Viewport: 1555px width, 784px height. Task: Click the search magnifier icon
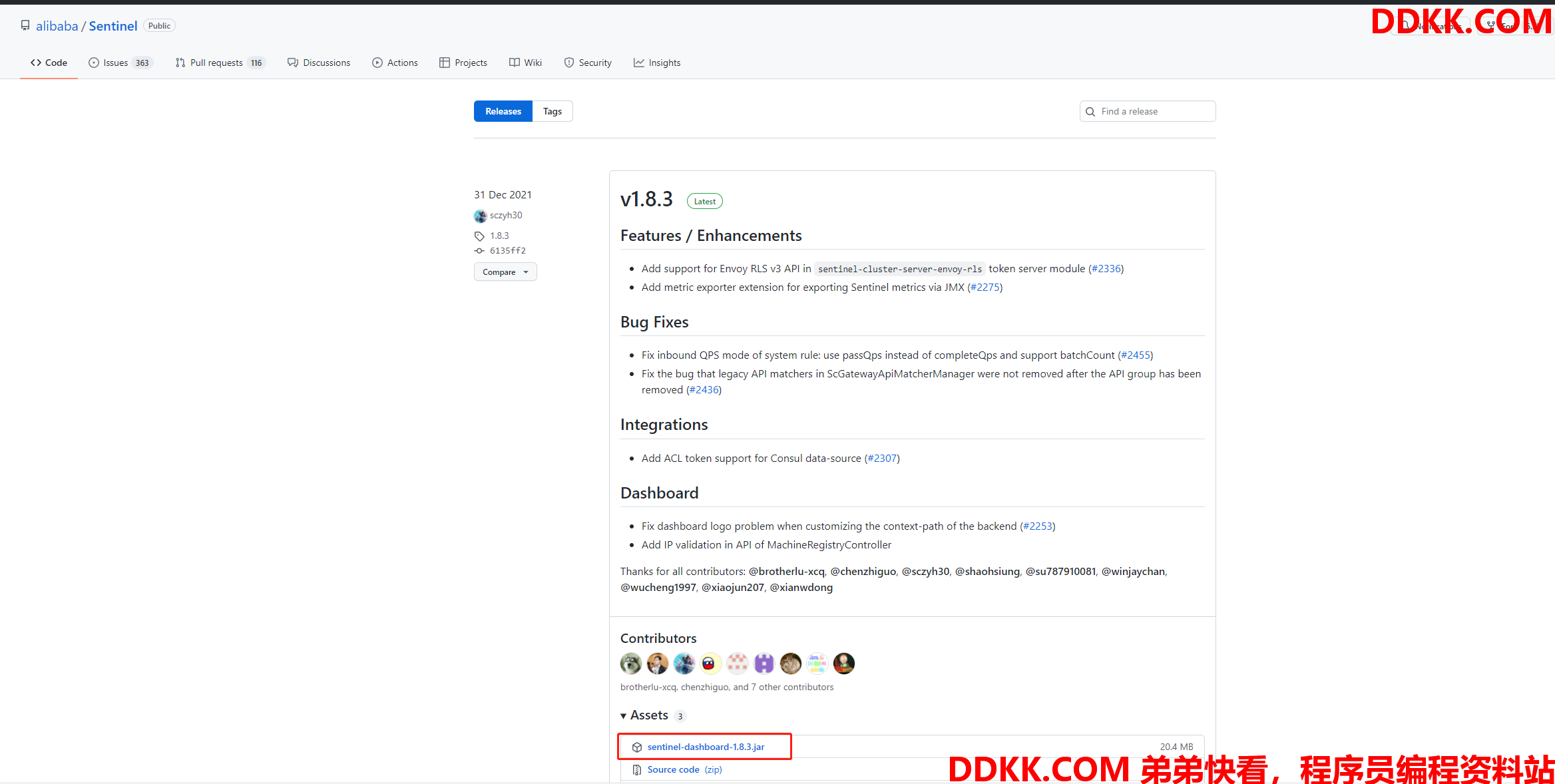1090,112
